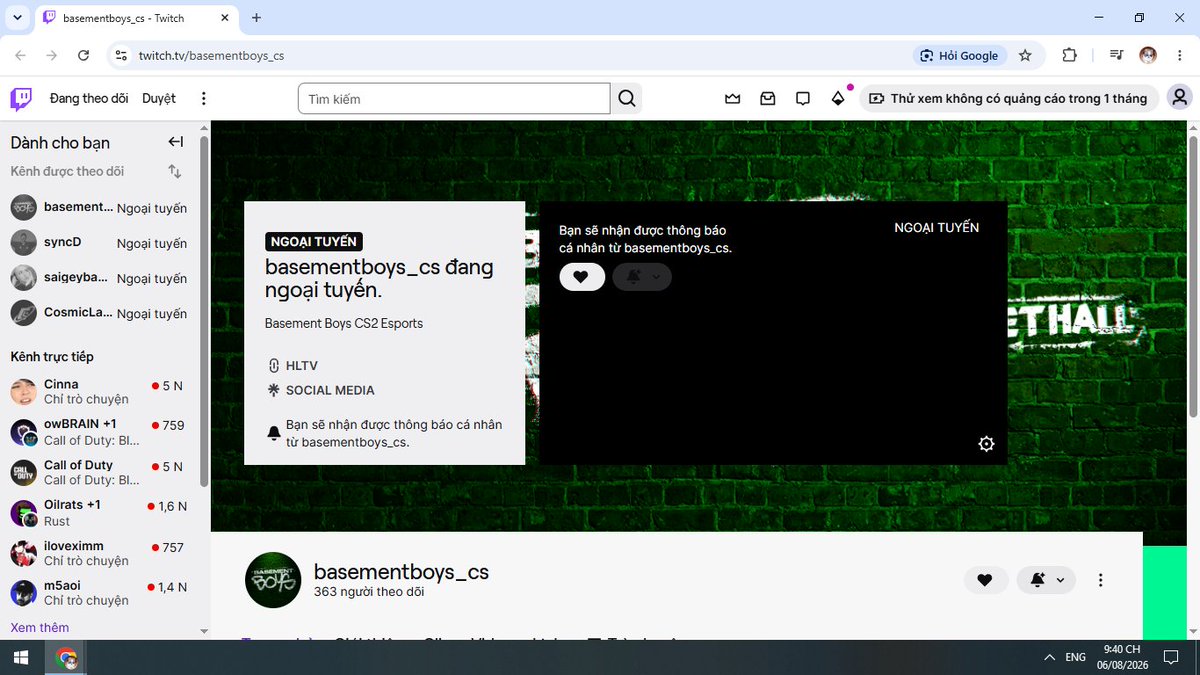Screen dimensions: 1200x675
Task: Click the white heart button in player overlay
Action: coord(582,277)
